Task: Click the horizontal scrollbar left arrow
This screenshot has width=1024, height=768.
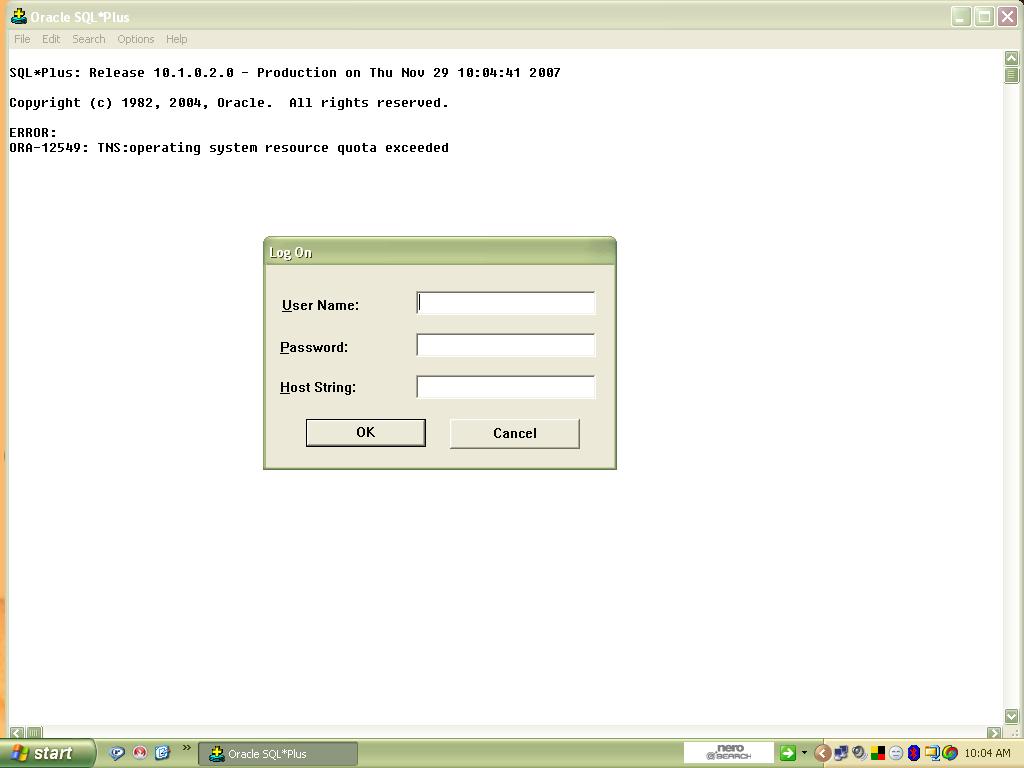Action: [18, 732]
